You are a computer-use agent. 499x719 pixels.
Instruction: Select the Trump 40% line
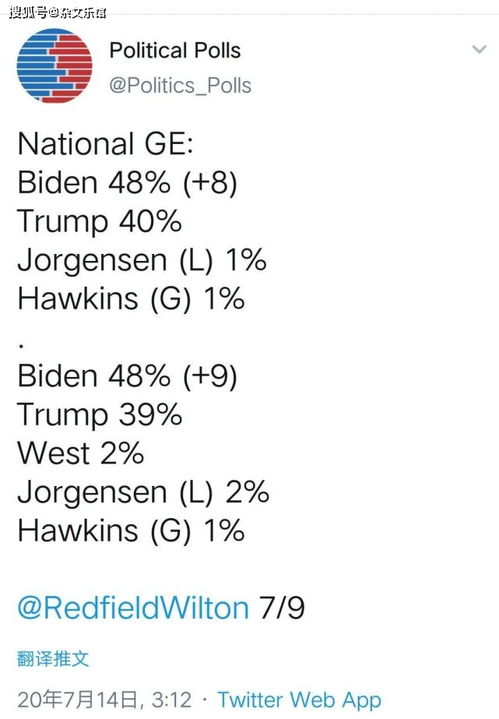(100, 221)
